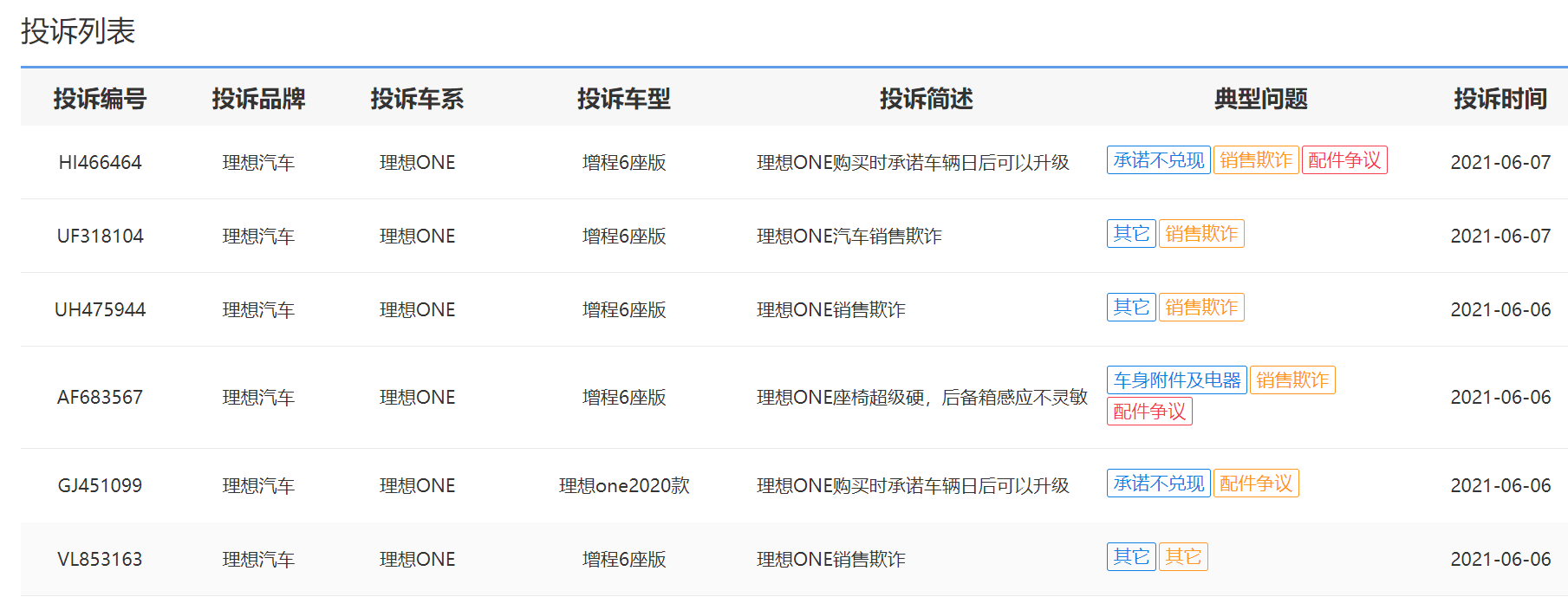Select 承诺不兑现 tag in GJ451099 row
The width and height of the screenshot is (1568, 610).
(1159, 483)
